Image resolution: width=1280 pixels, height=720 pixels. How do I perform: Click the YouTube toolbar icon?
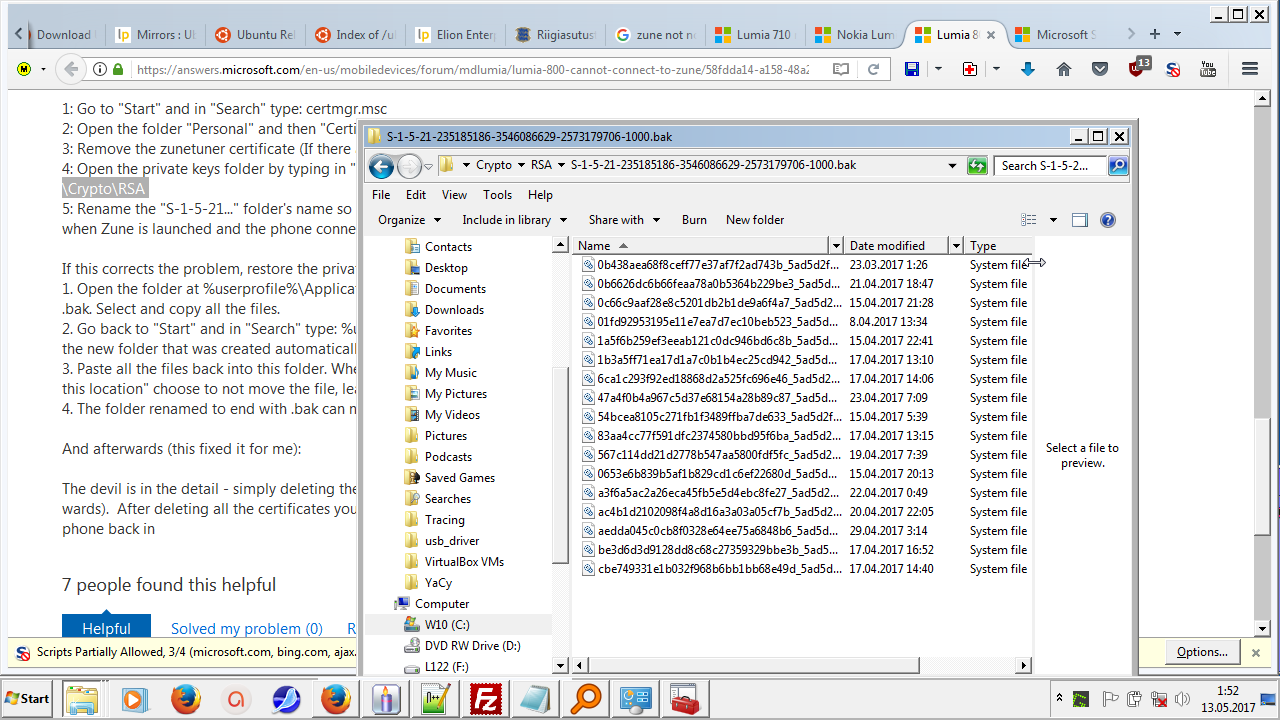pos(1208,69)
